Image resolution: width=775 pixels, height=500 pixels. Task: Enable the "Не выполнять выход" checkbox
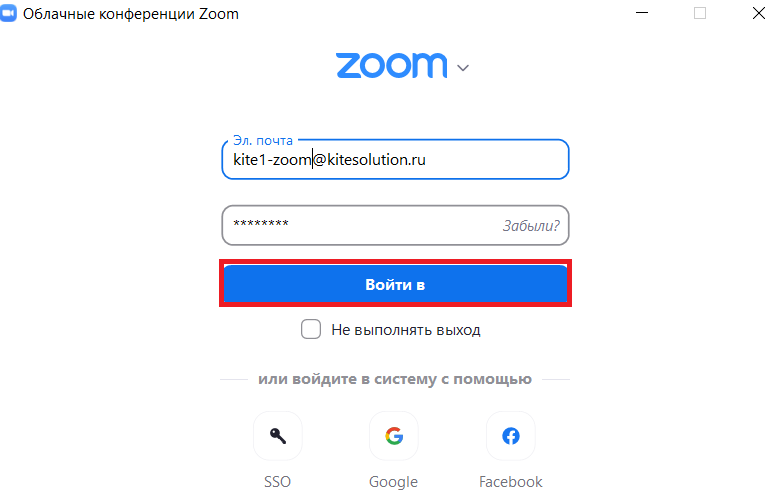tap(311, 329)
